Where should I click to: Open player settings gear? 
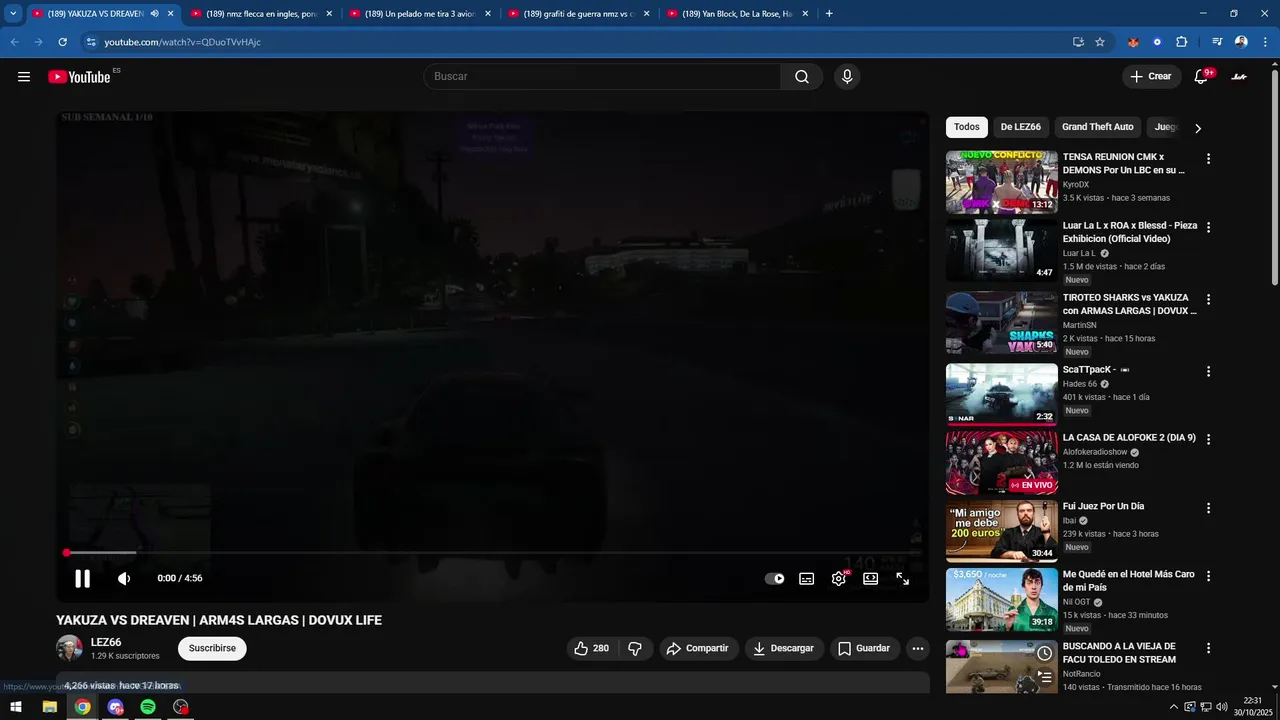(839, 578)
